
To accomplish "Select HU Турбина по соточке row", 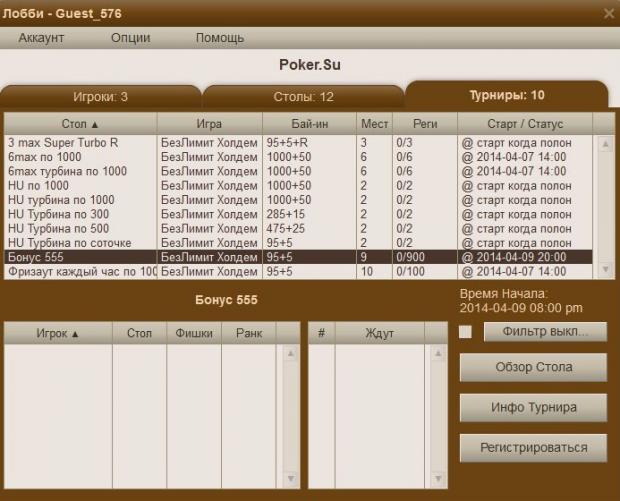I will click(298, 243).
